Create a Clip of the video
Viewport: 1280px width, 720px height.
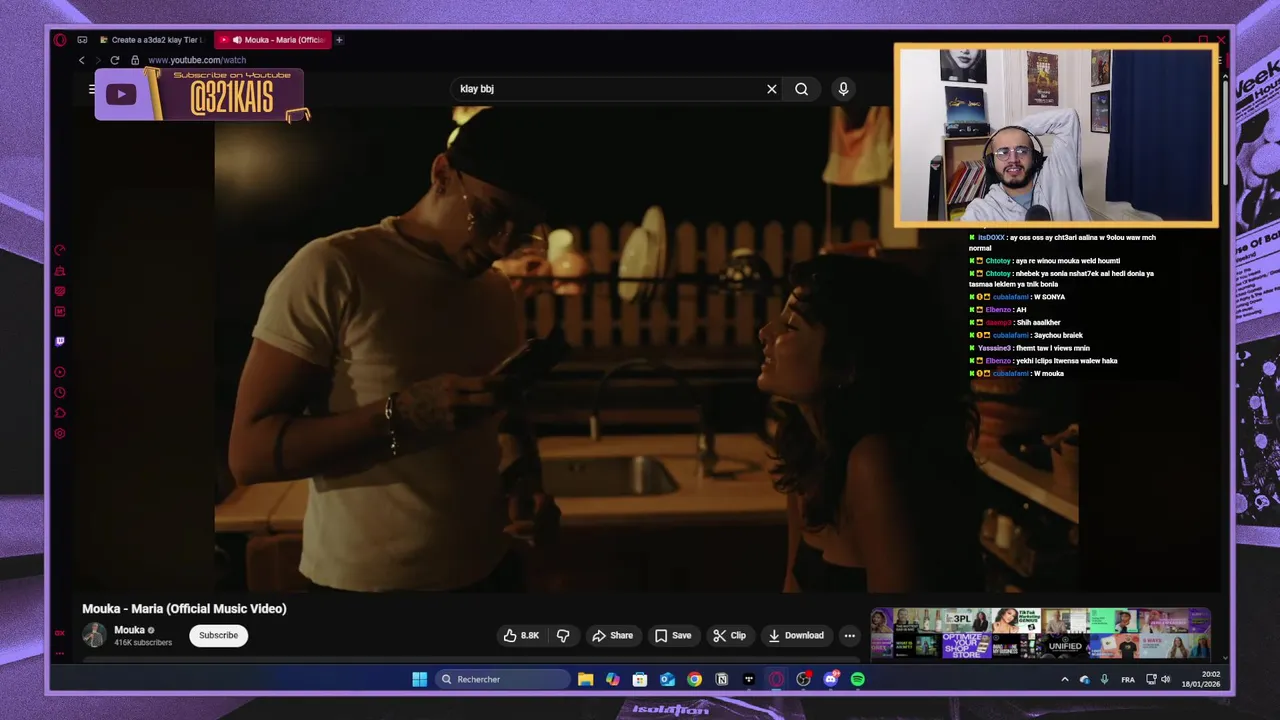click(x=729, y=635)
